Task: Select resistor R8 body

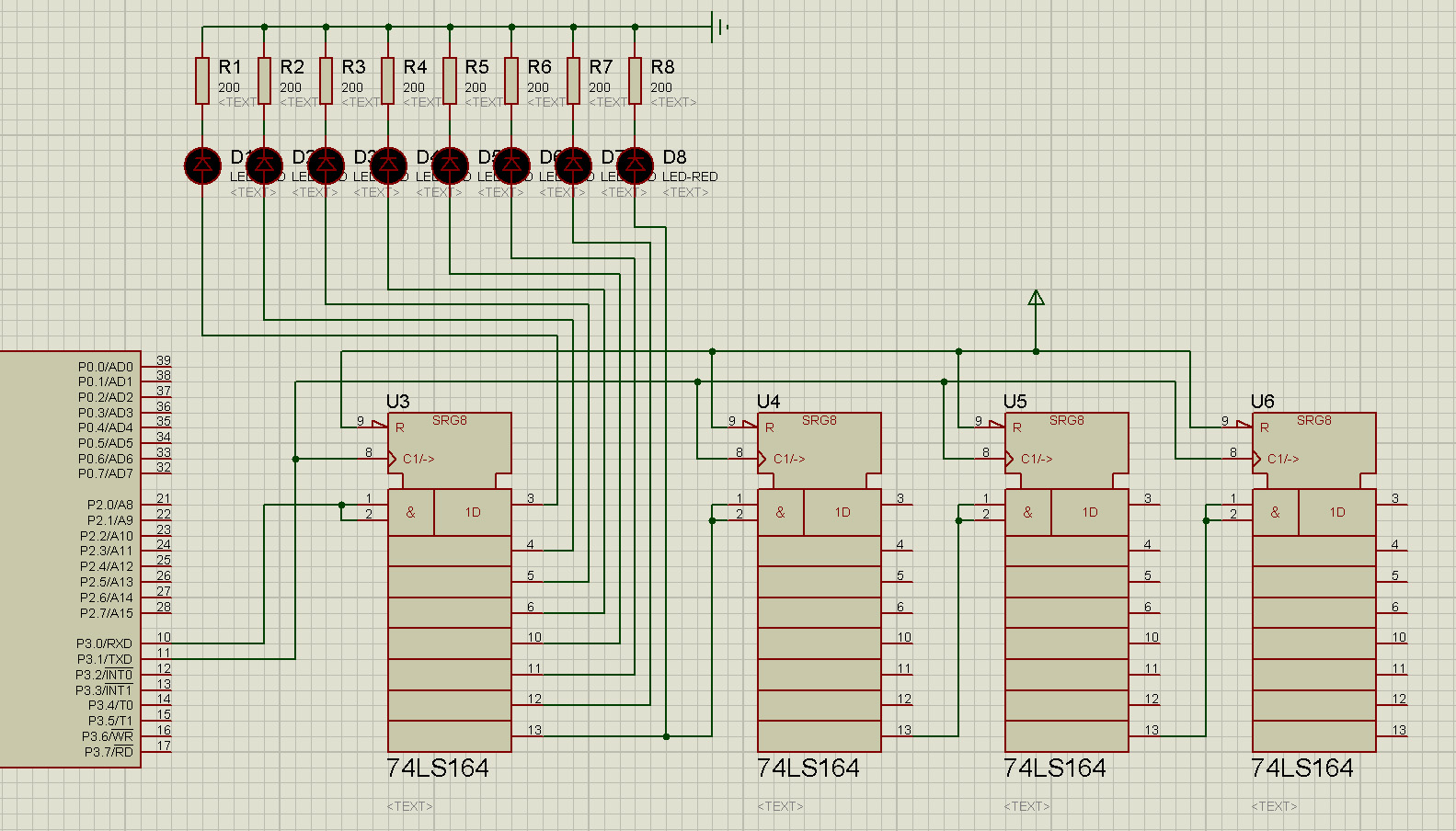Action: [635, 80]
